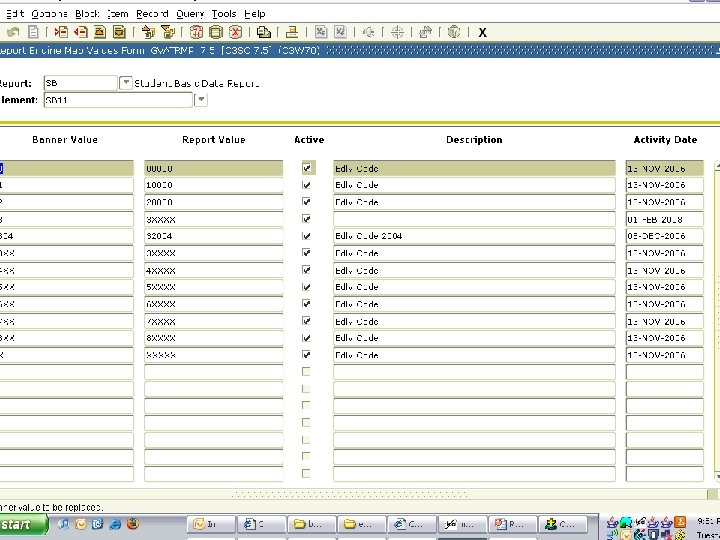Screen dimensions: 720x540
Task: Click the Execute Query toolbar icon
Action: click(216, 32)
